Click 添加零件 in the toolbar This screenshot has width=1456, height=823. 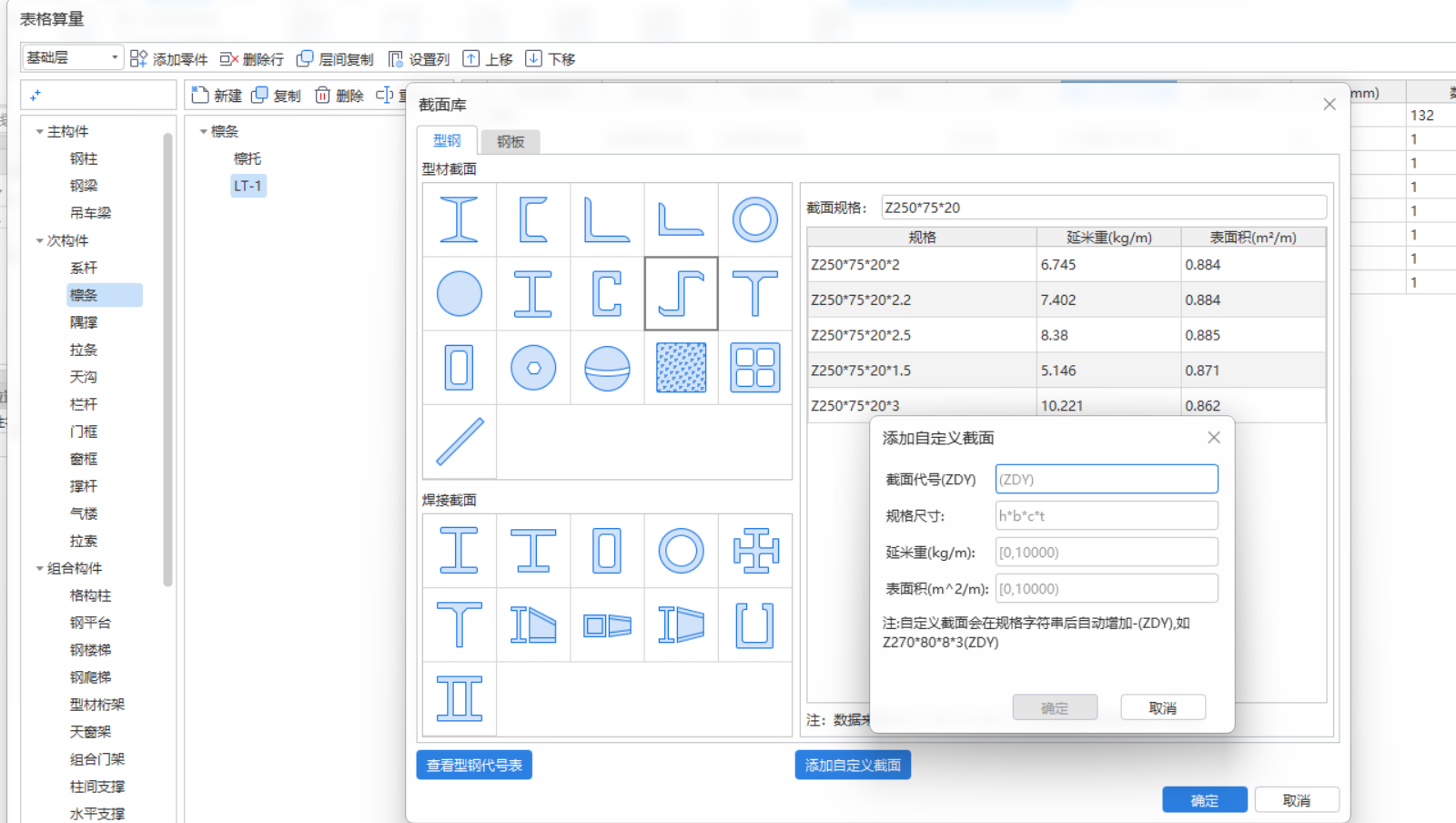click(x=169, y=59)
